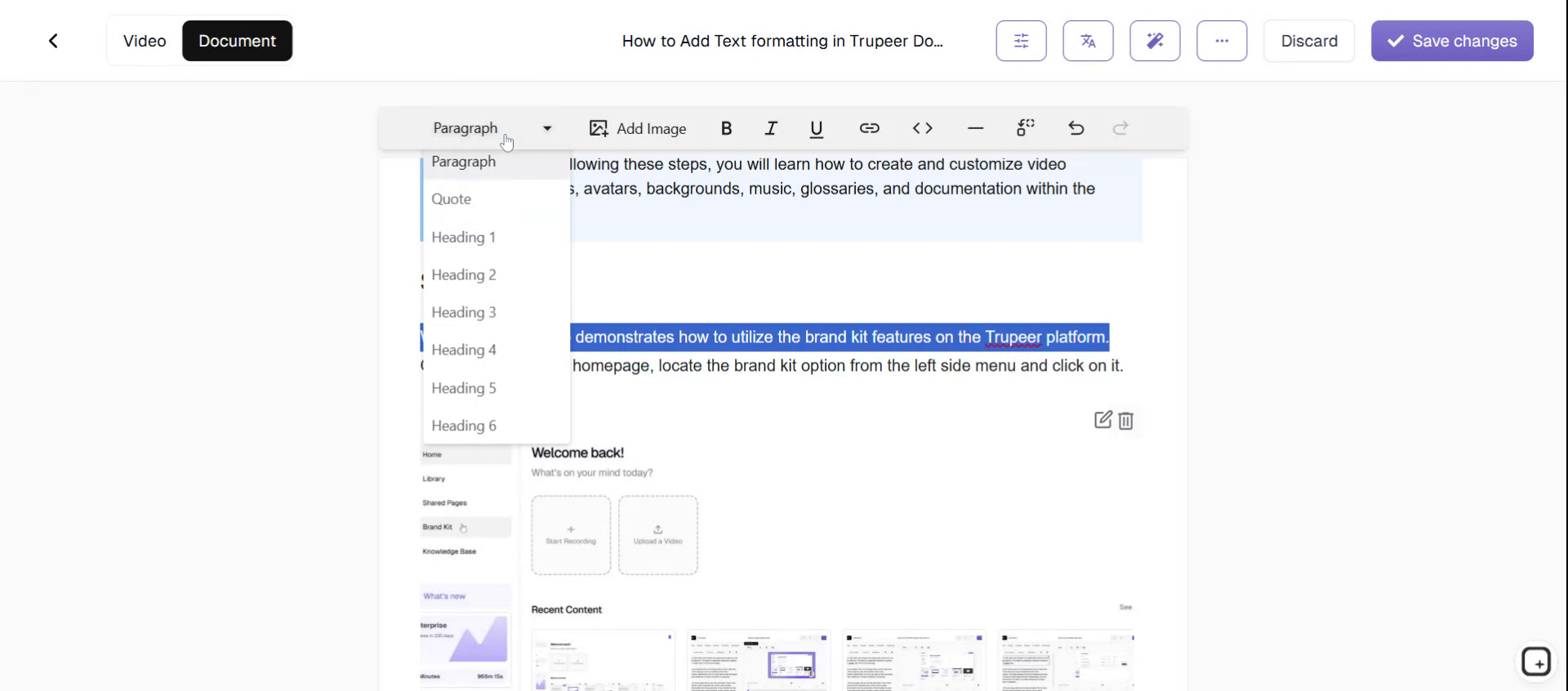Viewport: 1568px width, 691px height.
Task: Redo the last edit
Action: (x=1120, y=128)
